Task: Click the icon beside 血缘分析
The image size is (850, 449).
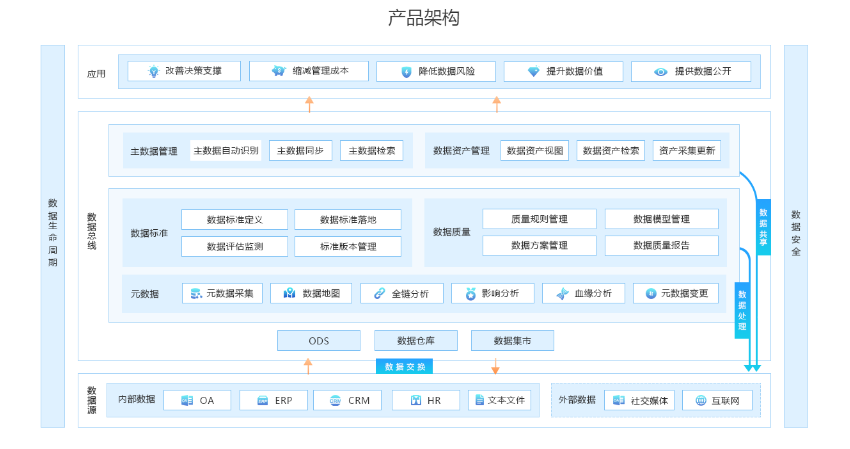Action: 562,294
